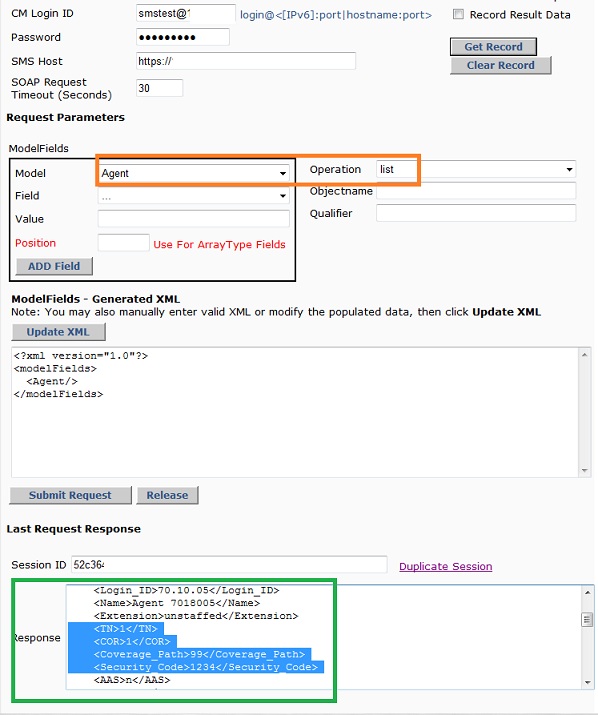The image size is (598, 715).
Task: Click the ADD Field button
Action: pos(54,266)
